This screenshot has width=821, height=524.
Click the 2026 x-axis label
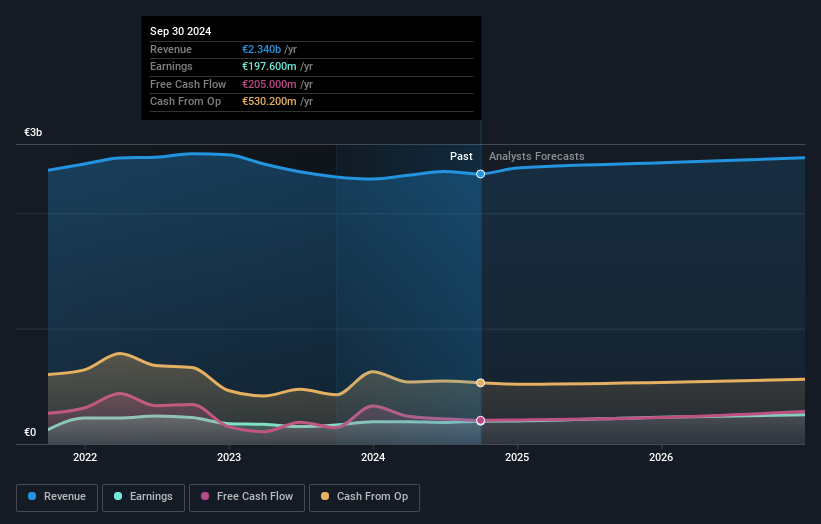click(x=661, y=457)
